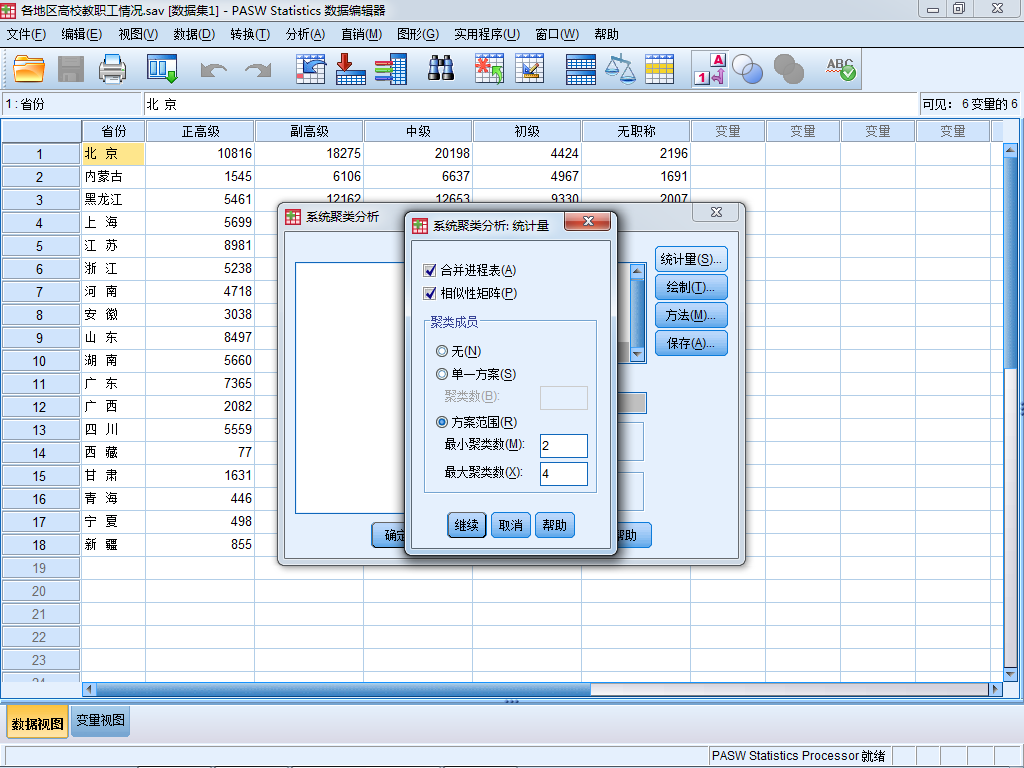Image resolution: width=1024 pixels, height=768 pixels.
Task: Recall recently used dialogs icon
Action: tap(162, 69)
